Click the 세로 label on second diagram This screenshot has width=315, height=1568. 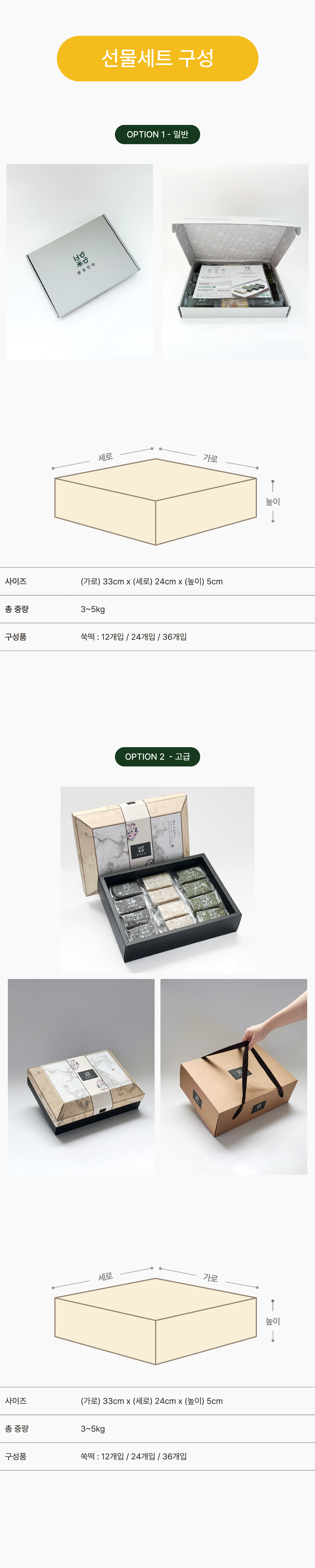pos(105,1276)
